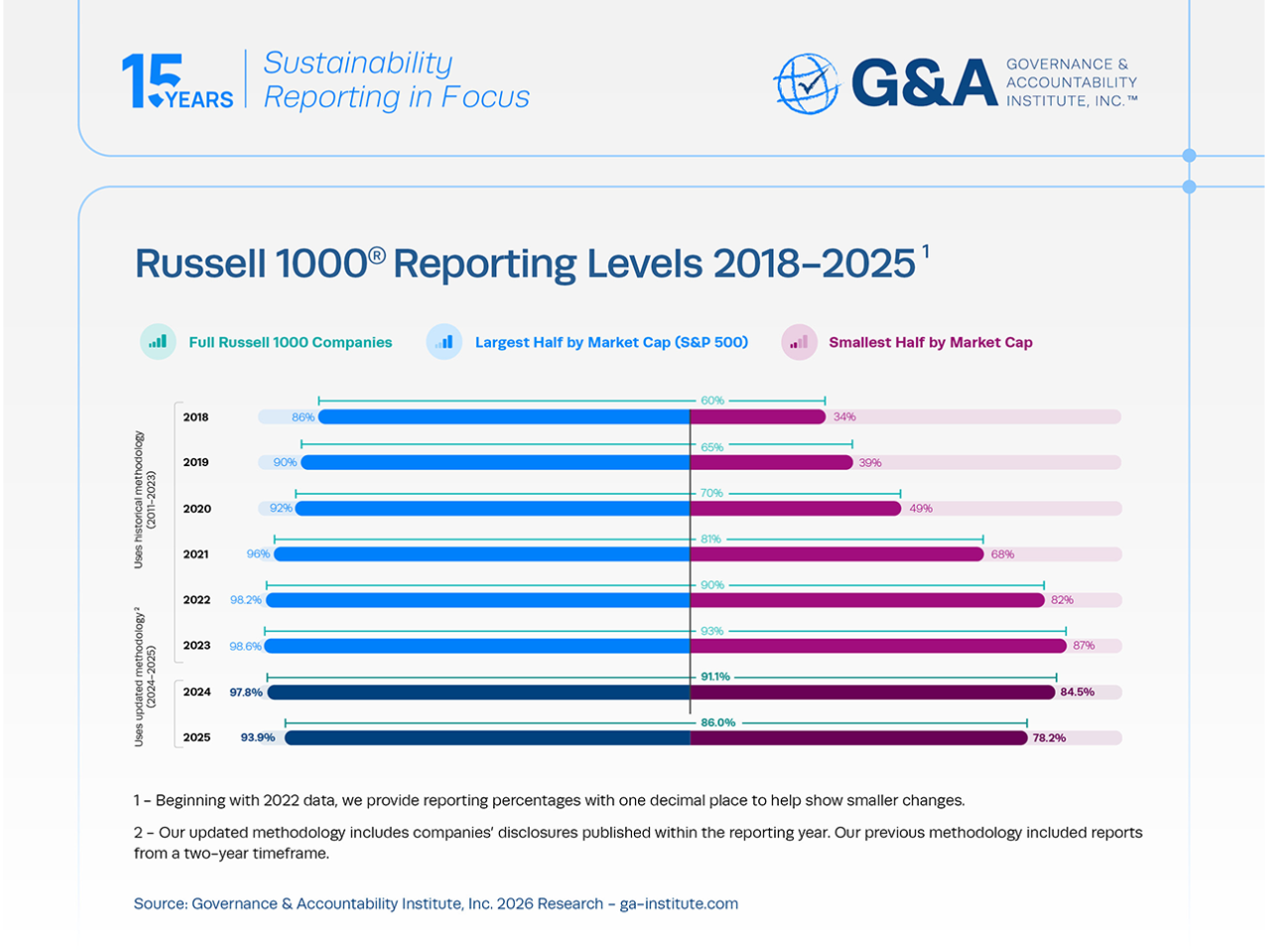Click the 86% value for 2018
The width and height of the screenshot is (1270, 952).
click(303, 417)
